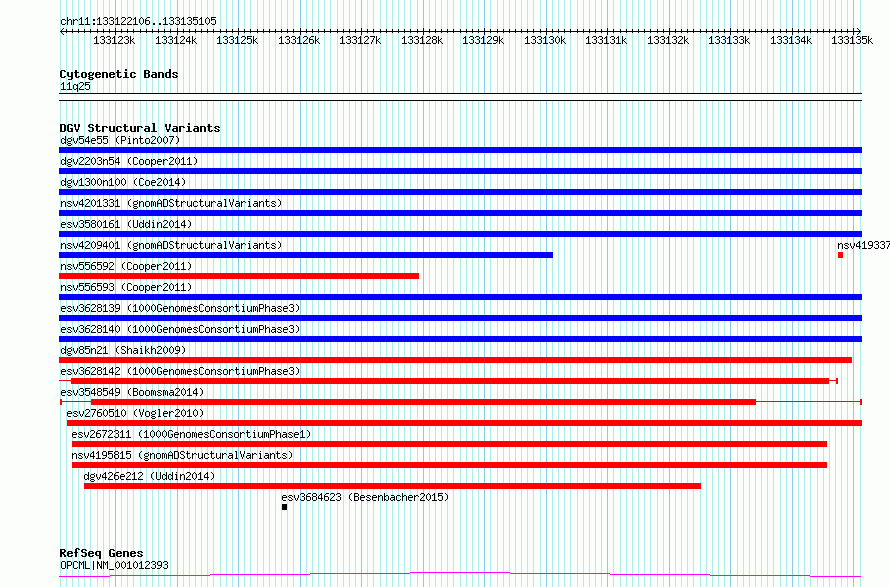
Task: Open esv3628142 (1000GenomesConsortiumPhase3) label
Action: pyautogui.click(x=180, y=371)
